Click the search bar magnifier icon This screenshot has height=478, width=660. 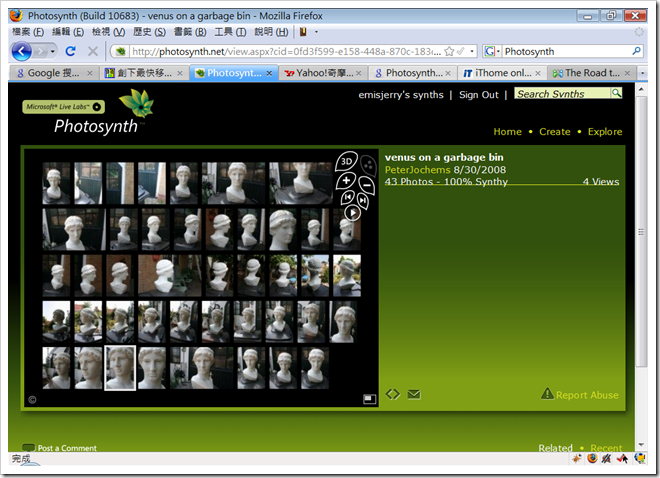pos(636,51)
